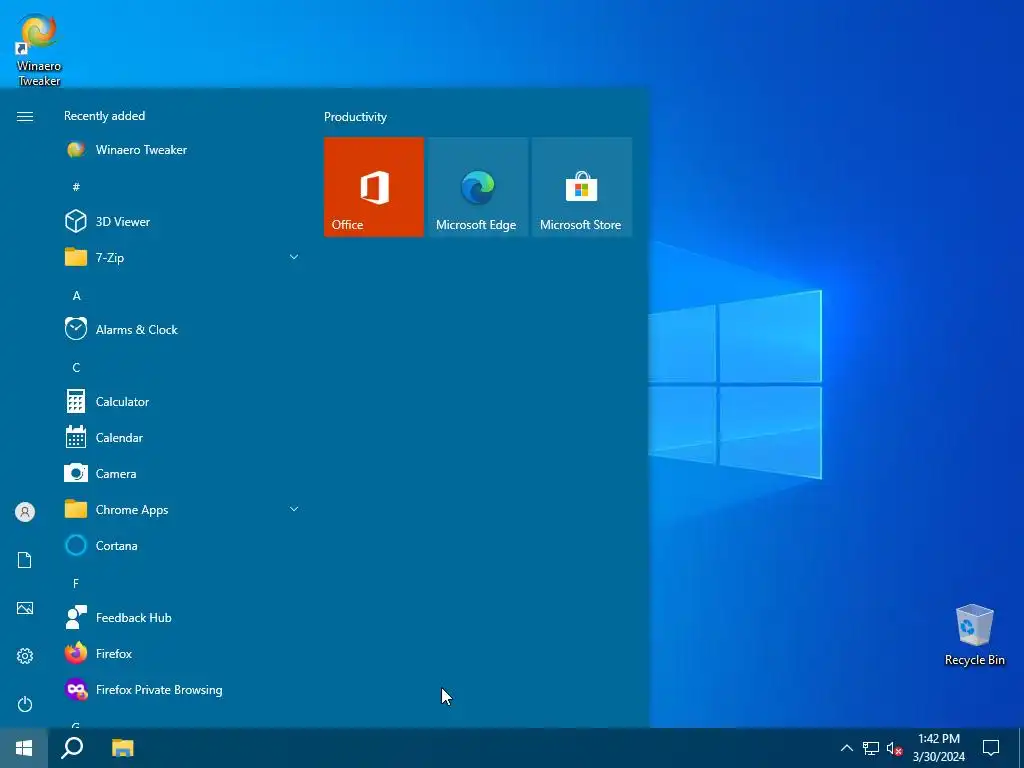The height and width of the screenshot is (768, 1024).
Task: Open Settings gear in Start sidebar
Action: coord(25,656)
